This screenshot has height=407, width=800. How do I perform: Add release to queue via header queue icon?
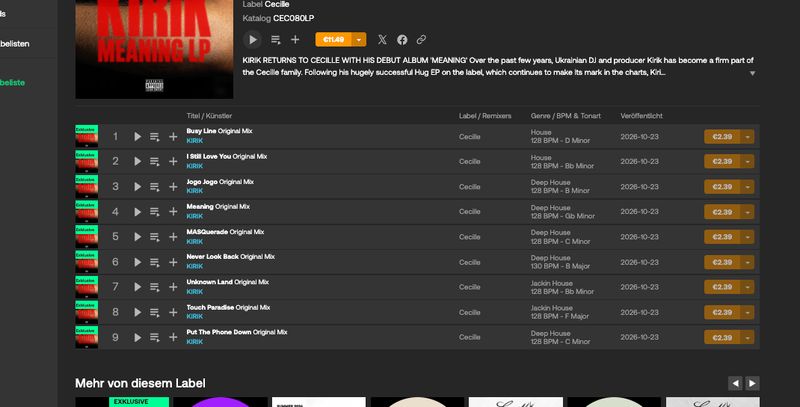click(x=276, y=39)
